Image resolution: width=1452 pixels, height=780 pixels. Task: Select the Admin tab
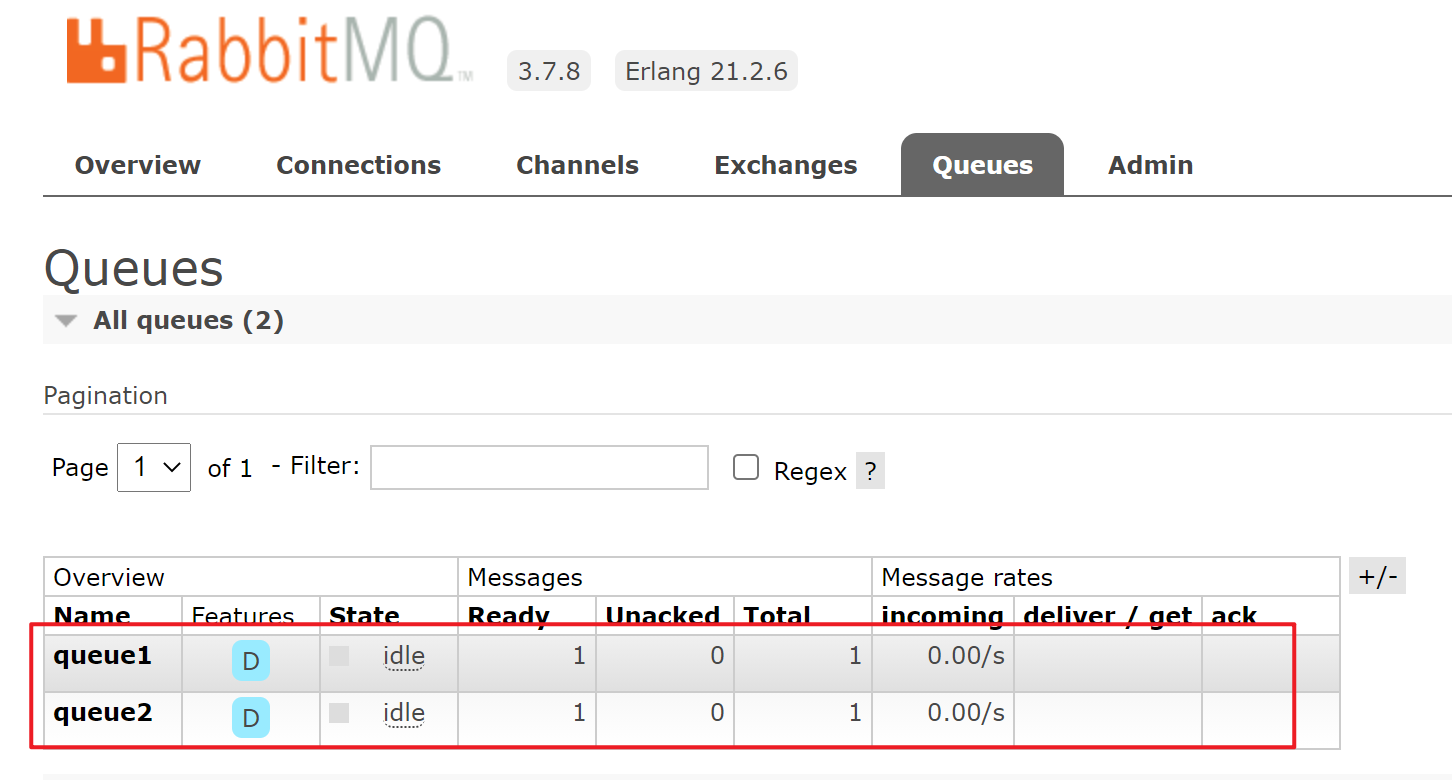pyautogui.click(x=1150, y=165)
